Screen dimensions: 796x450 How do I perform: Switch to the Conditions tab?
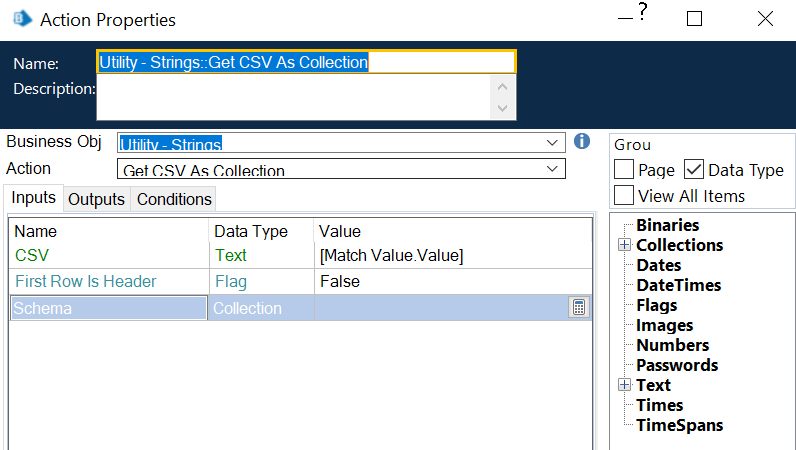174,199
